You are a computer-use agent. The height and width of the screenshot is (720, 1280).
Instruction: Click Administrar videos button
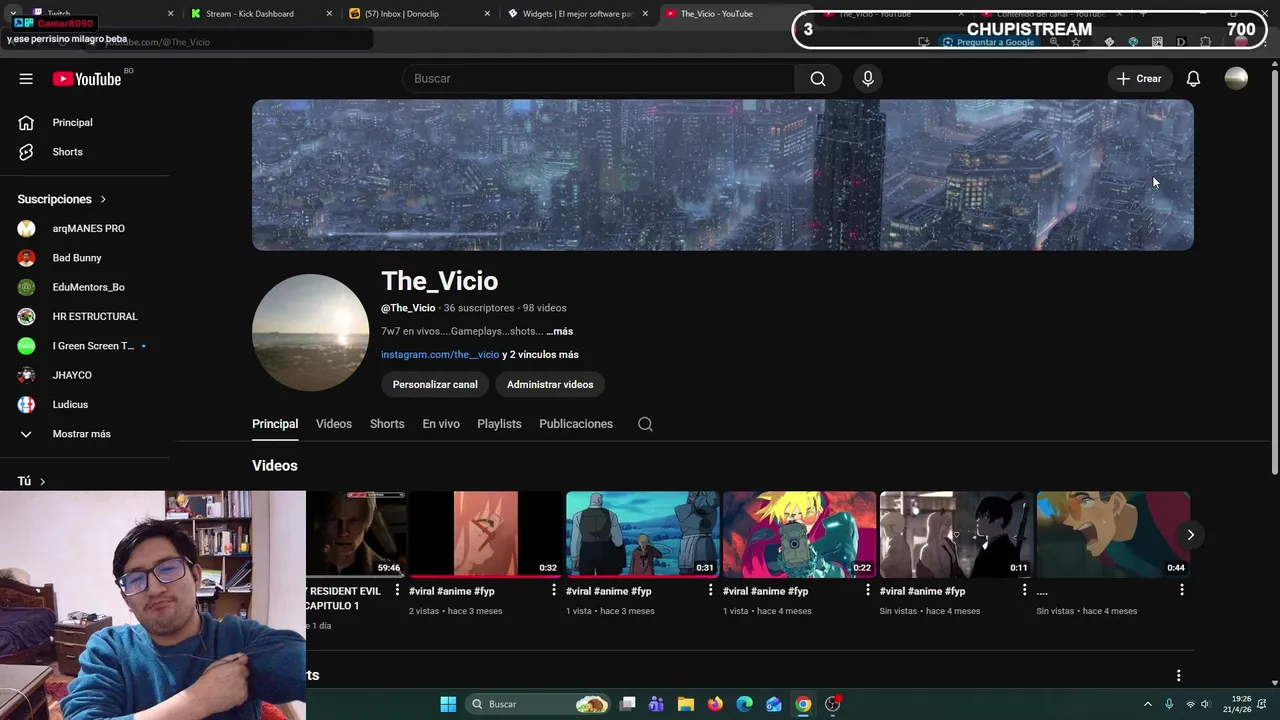coord(550,384)
